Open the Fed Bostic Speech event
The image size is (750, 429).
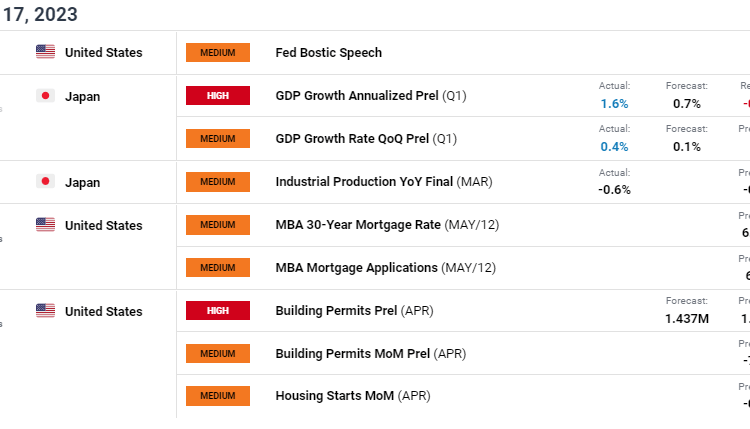pos(328,52)
